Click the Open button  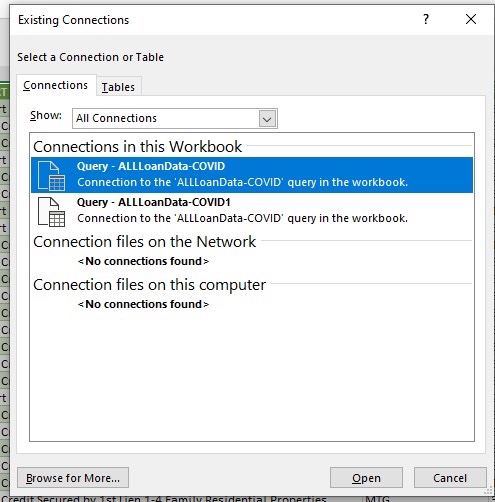[x=366, y=478]
